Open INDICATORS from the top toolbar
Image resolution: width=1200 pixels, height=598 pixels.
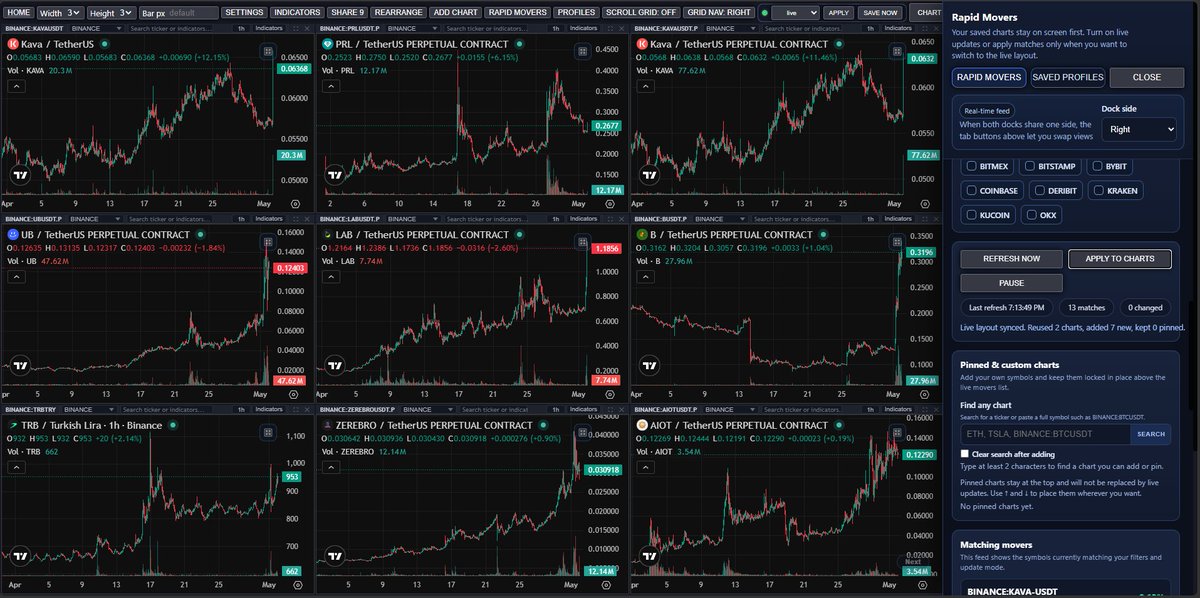pos(297,13)
